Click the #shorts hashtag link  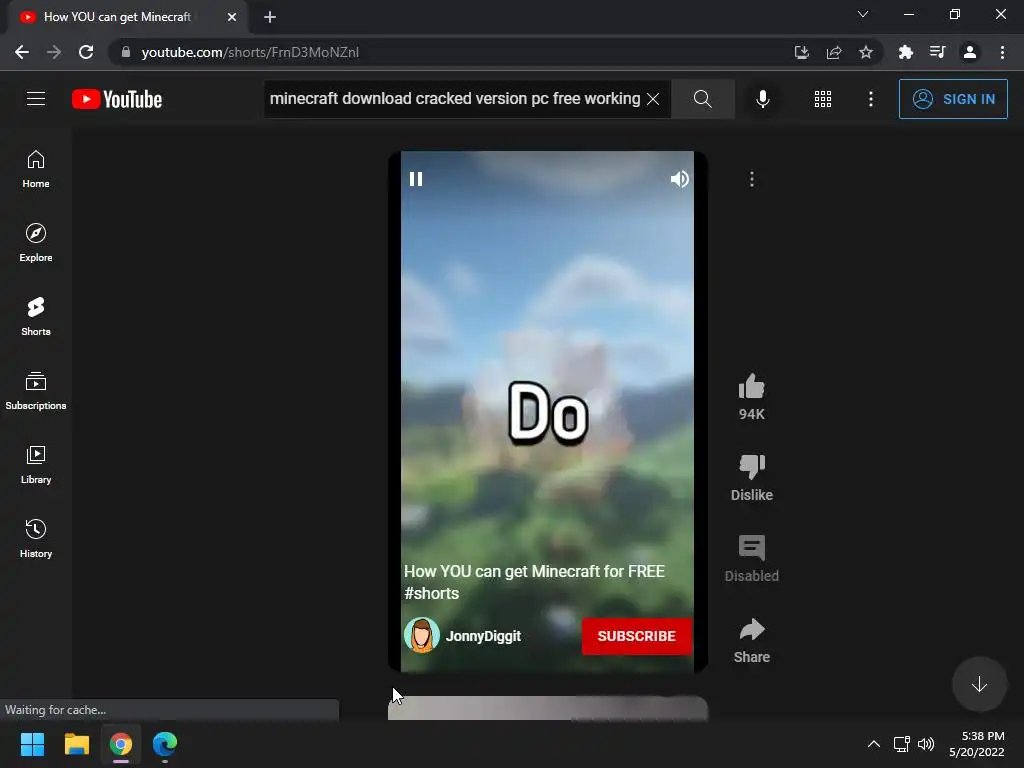(432, 594)
